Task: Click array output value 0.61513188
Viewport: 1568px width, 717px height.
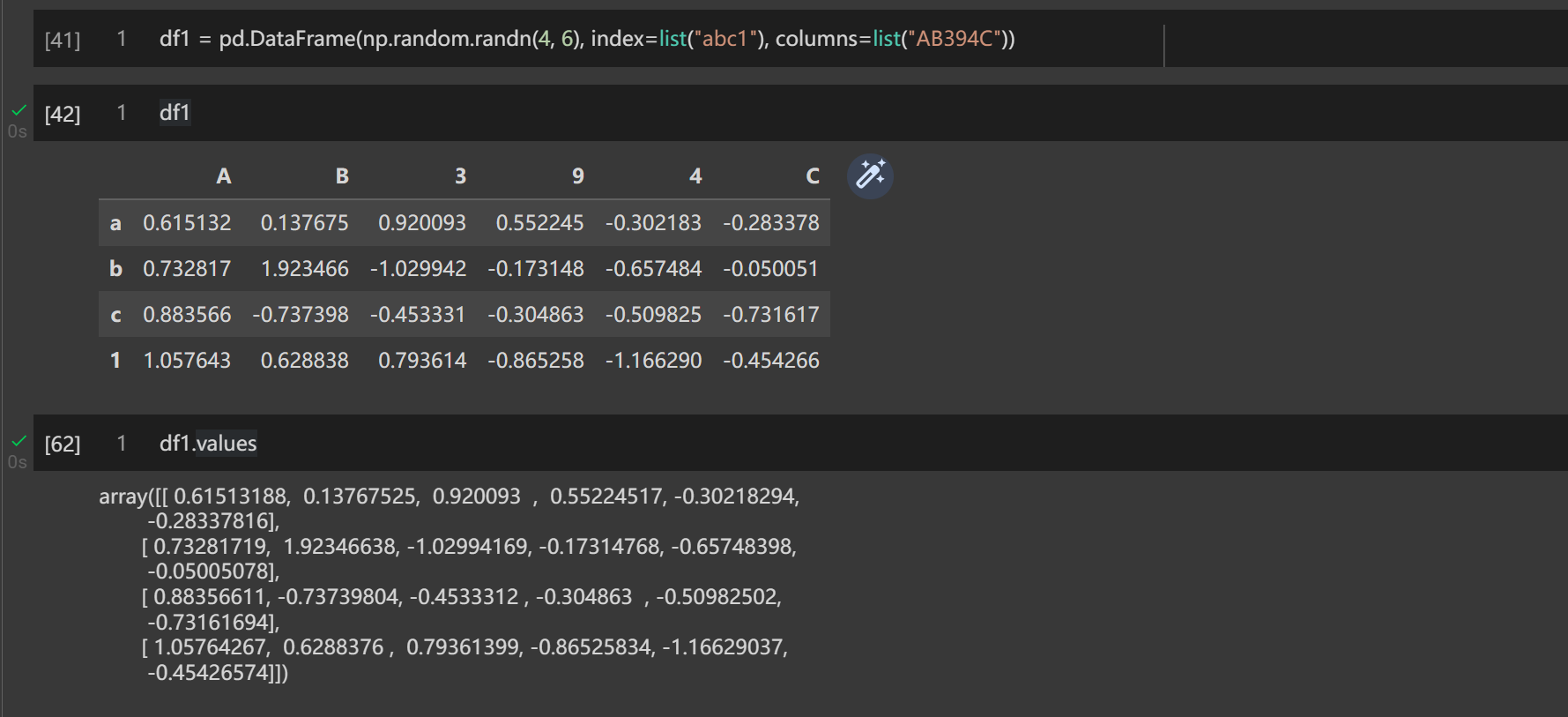Action: tap(230, 497)
